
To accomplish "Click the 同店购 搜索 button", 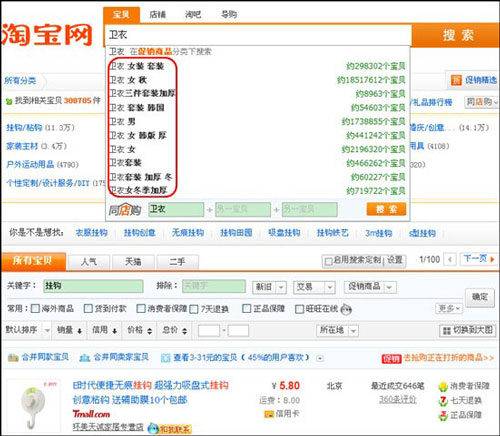I will click(386, 210).
